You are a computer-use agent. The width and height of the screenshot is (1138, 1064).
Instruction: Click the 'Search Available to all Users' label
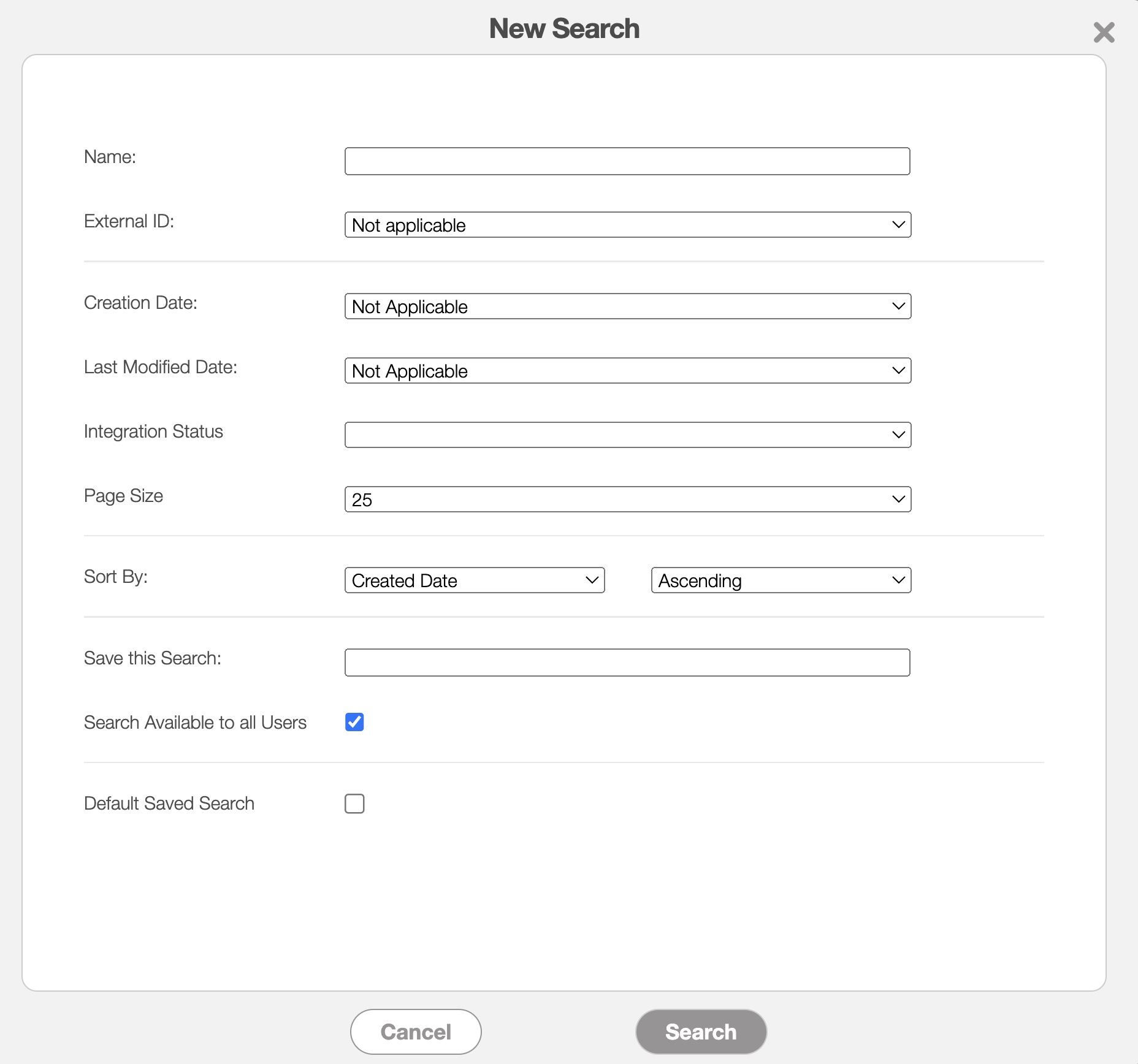click(195, 723)
